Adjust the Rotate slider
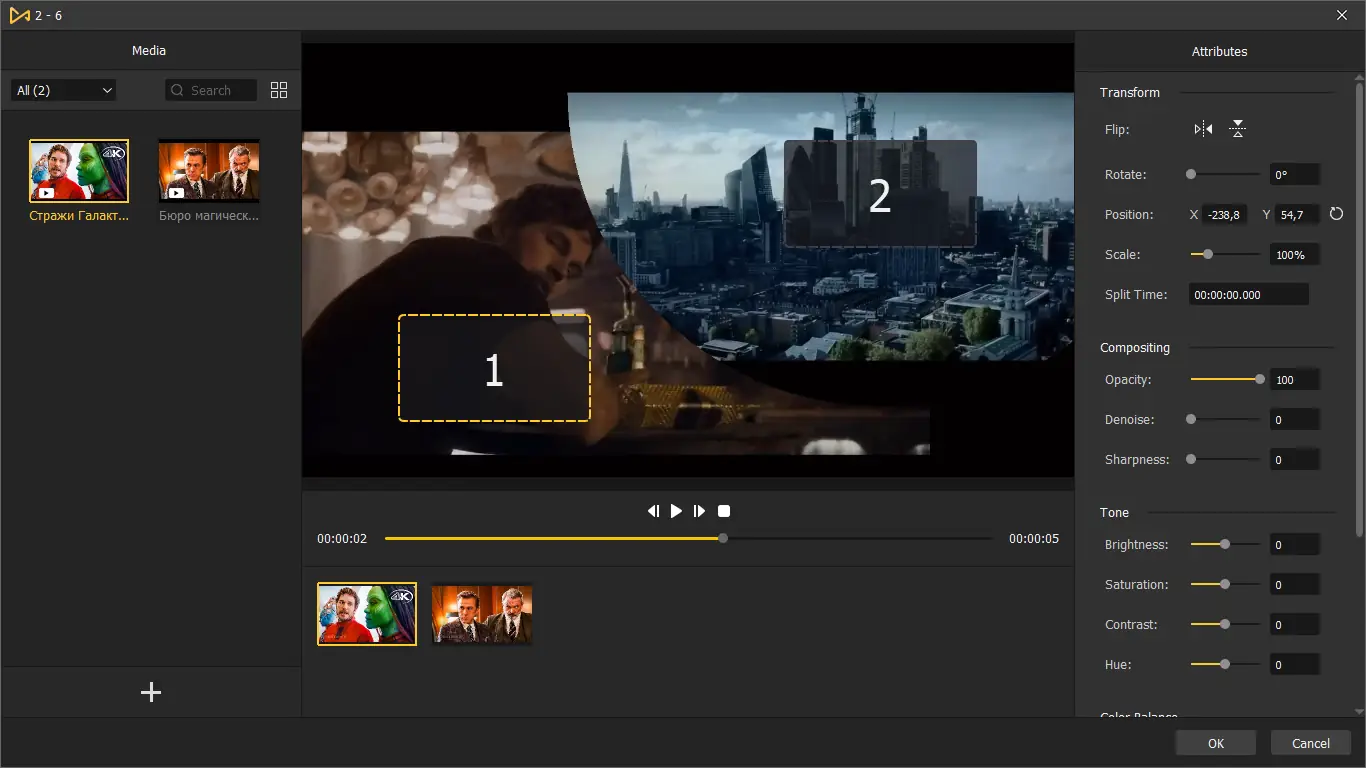The width and height of the screenshot is (1366, 768). click(1225, 174)
